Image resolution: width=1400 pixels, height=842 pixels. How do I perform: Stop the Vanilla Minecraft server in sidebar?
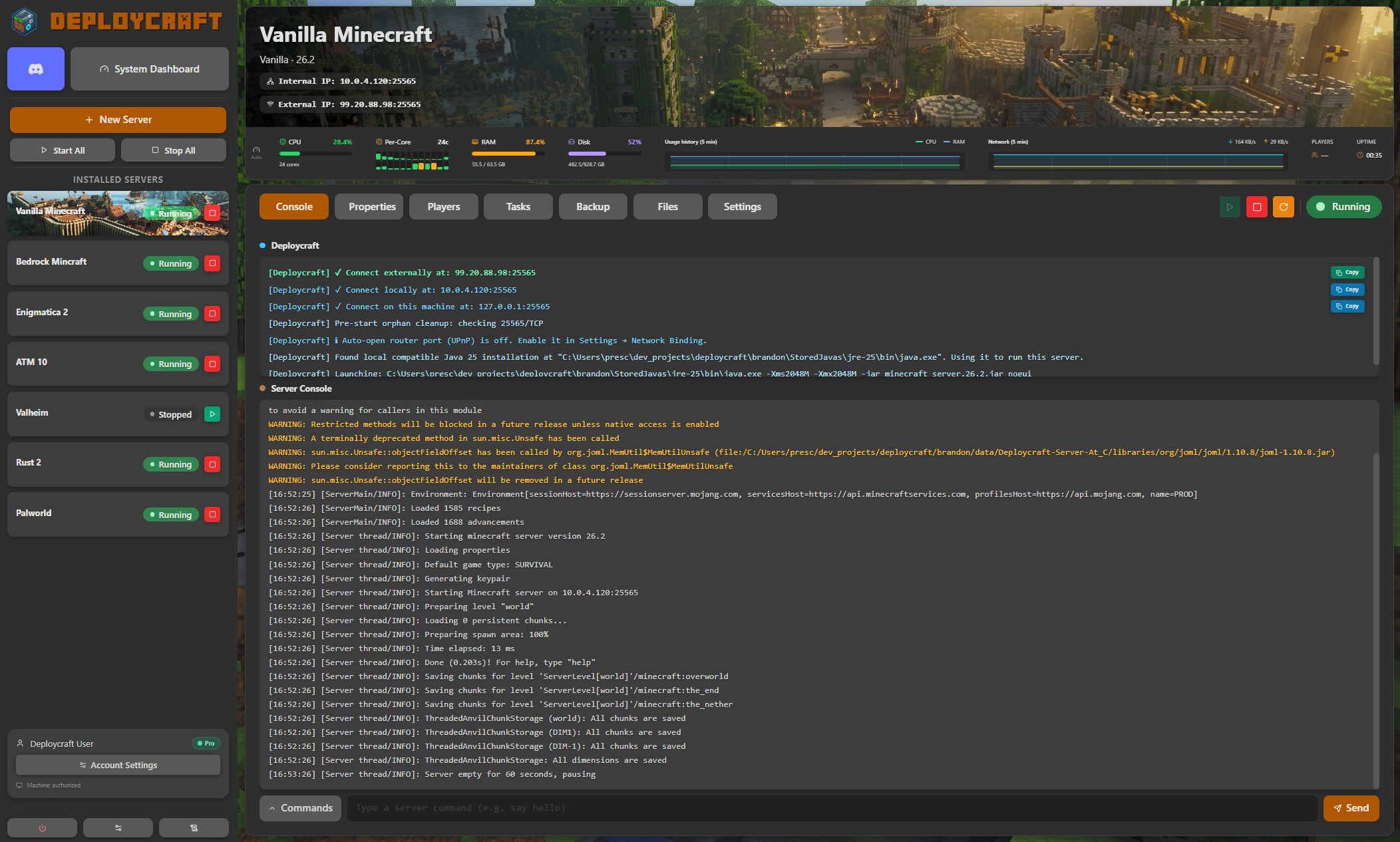point(212,213)
